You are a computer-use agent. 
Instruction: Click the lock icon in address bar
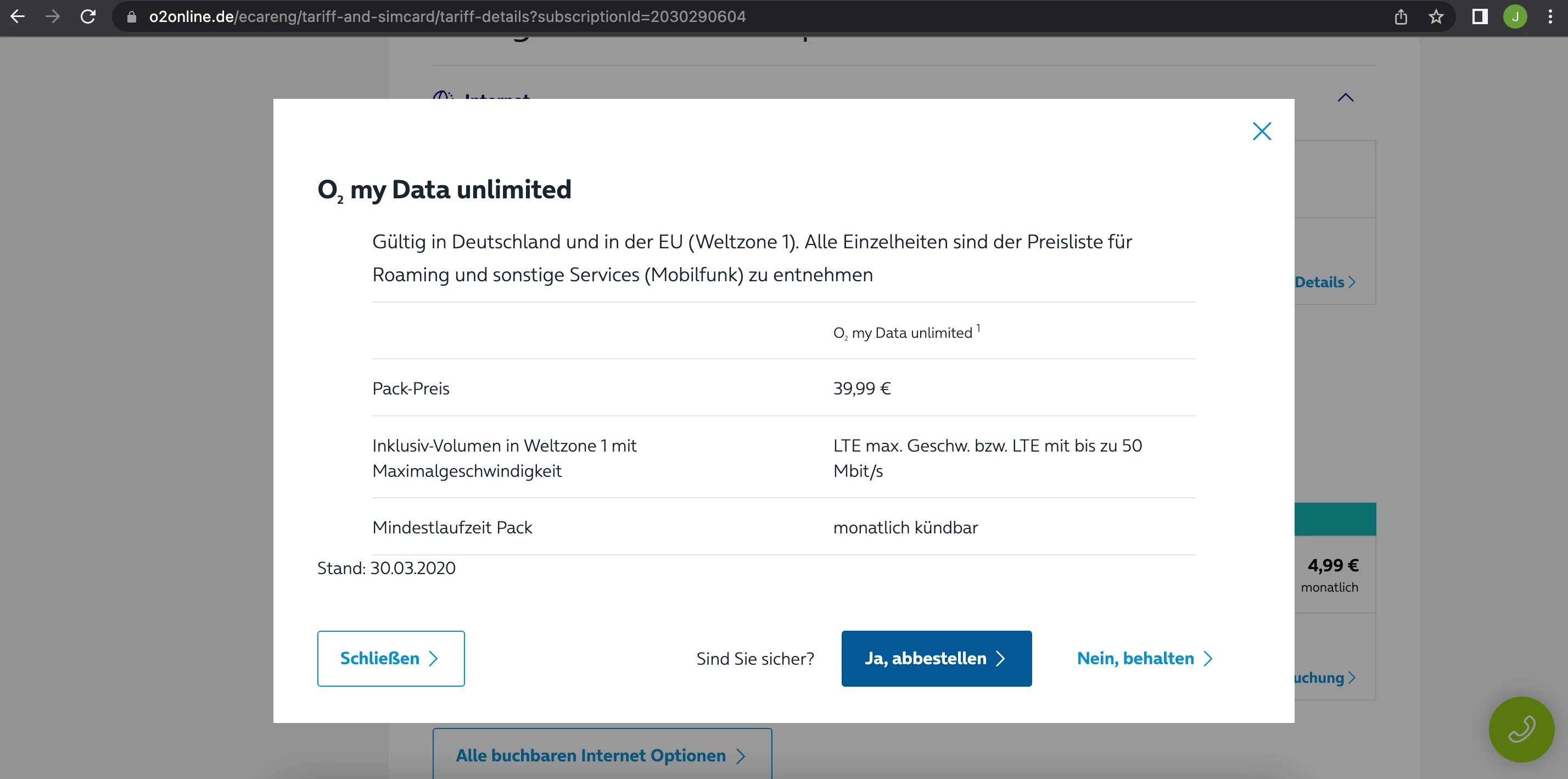(131, 17)
